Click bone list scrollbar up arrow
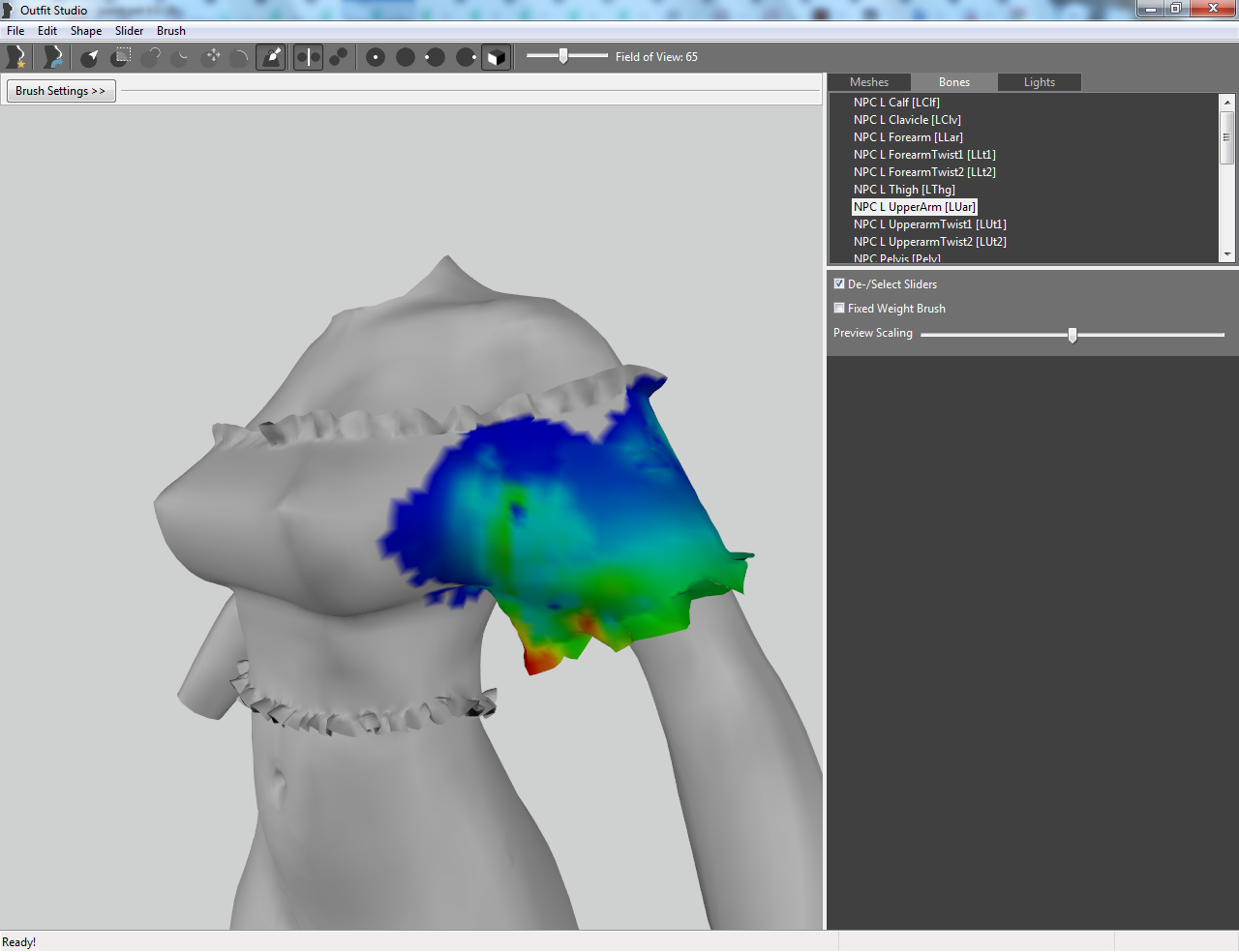This screenshot has height=952, width=1239. 1227,102
